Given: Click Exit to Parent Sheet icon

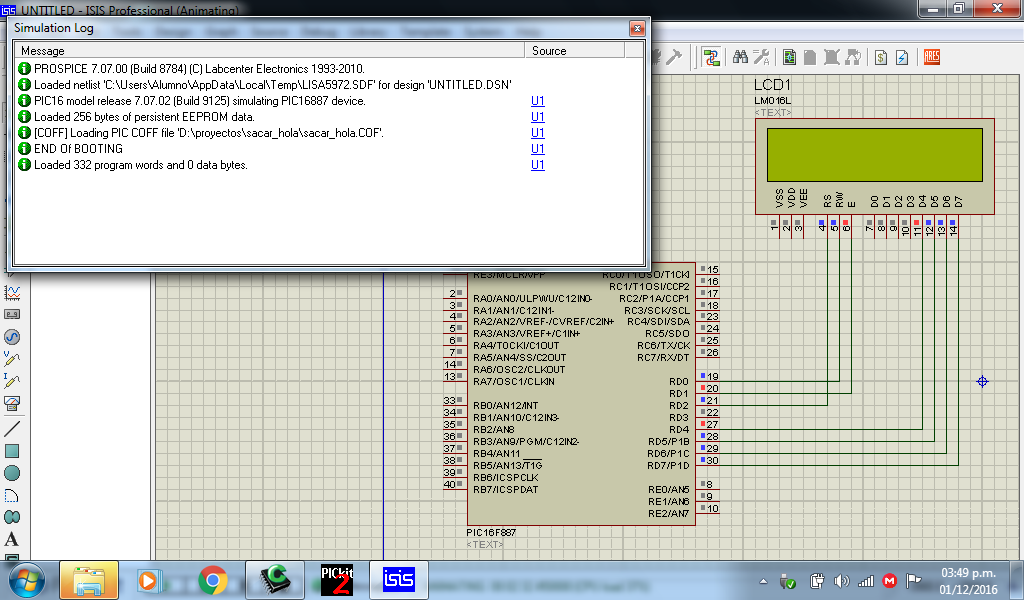Looking at the screenshot, I should point(853,57).
